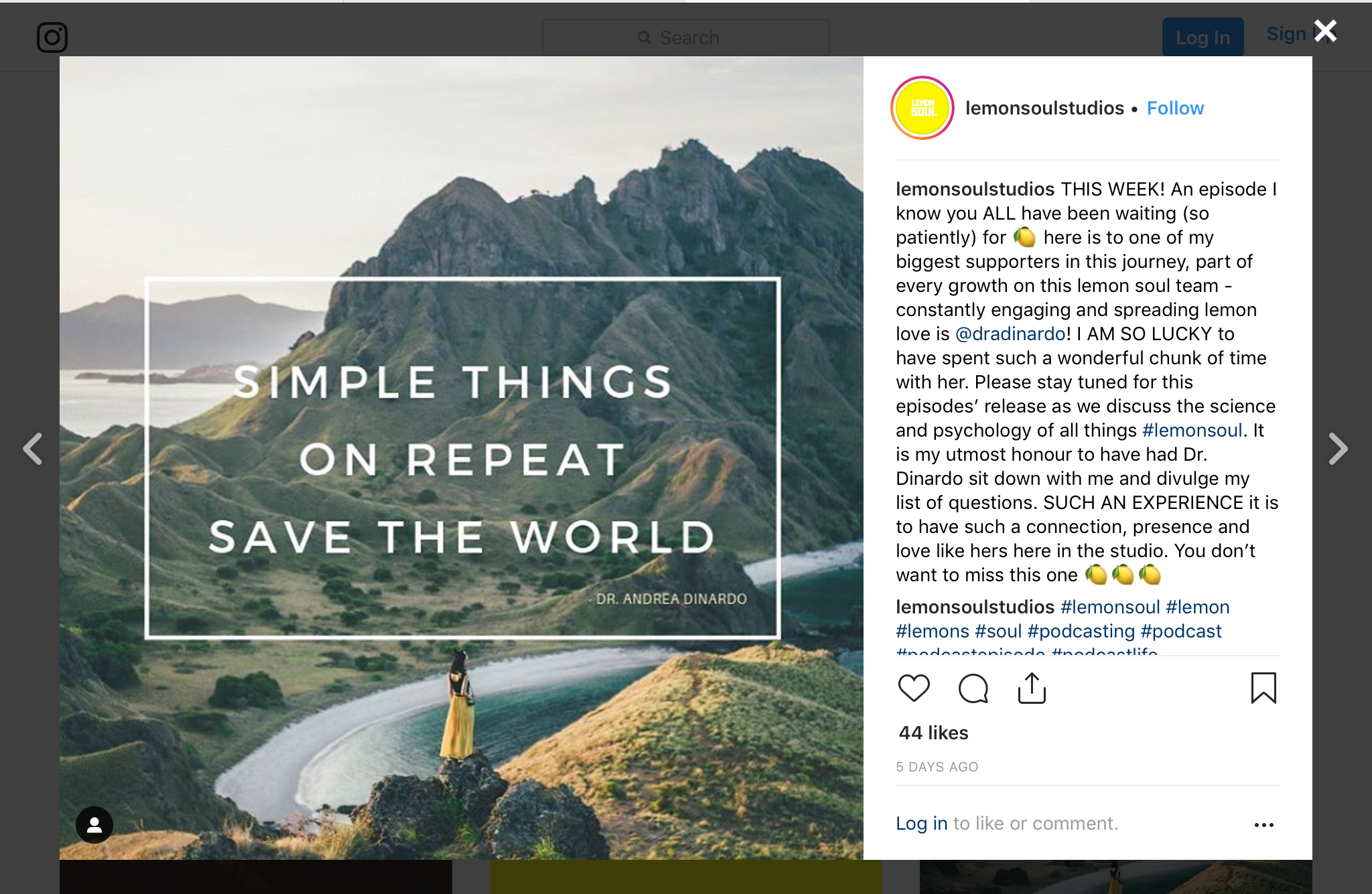Save the post with the bookmark icon
The height and width of the screenshot is (894, 1372).
click(1263, 688)
